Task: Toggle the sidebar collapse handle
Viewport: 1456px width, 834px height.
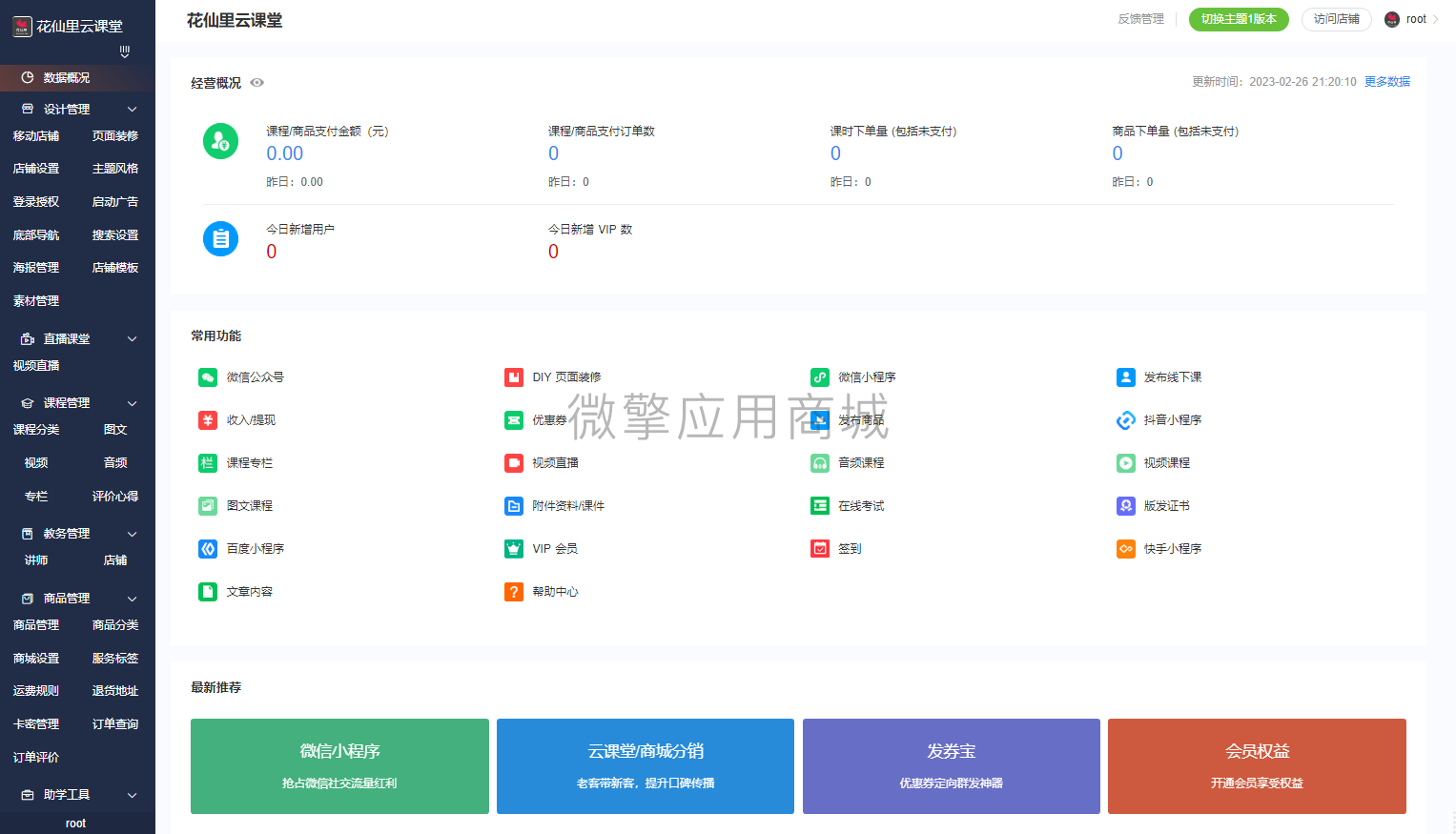Action: (124, 51)
